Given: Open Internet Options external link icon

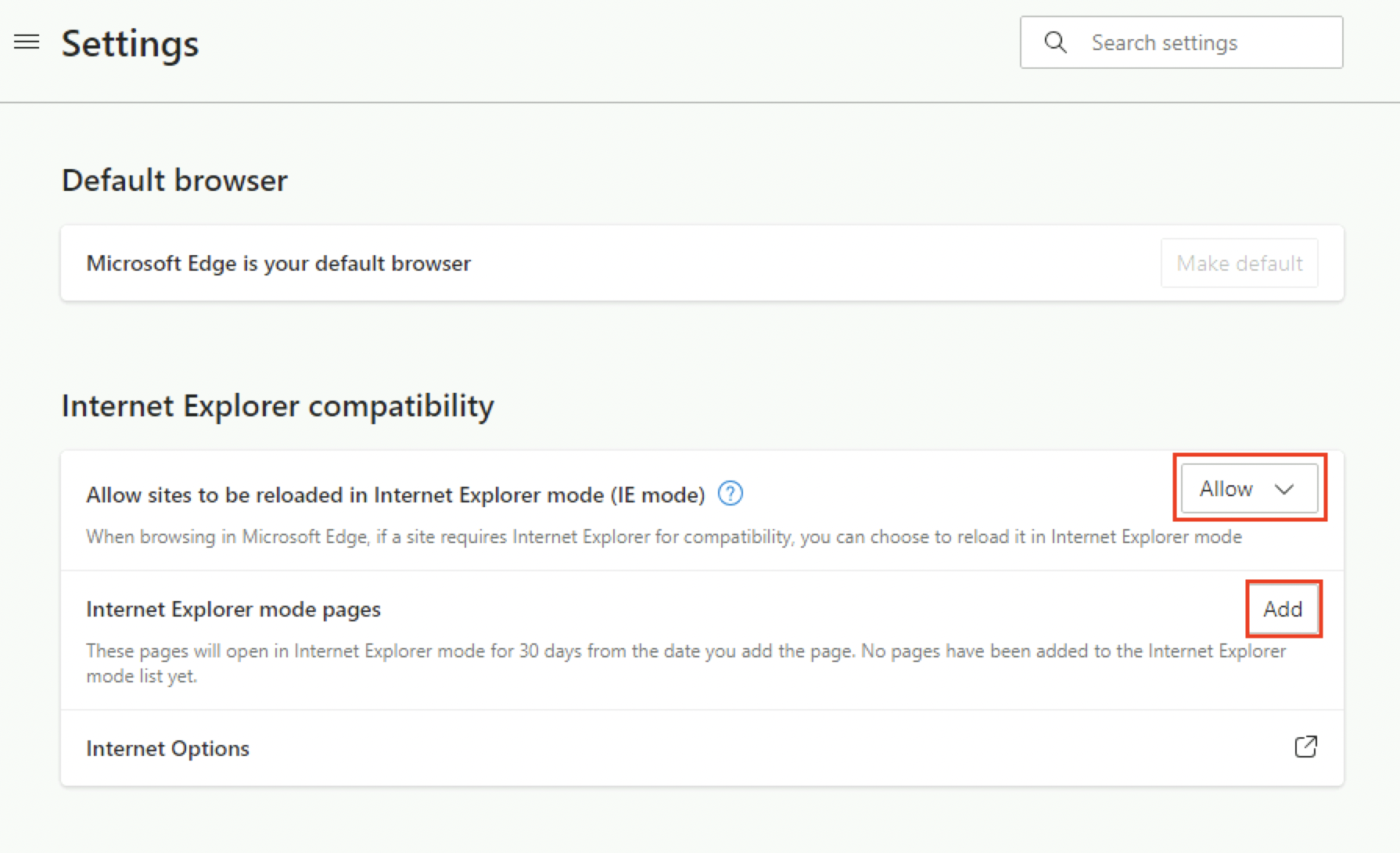Looking at the screenshot, I should click(x=1305, y=747).
